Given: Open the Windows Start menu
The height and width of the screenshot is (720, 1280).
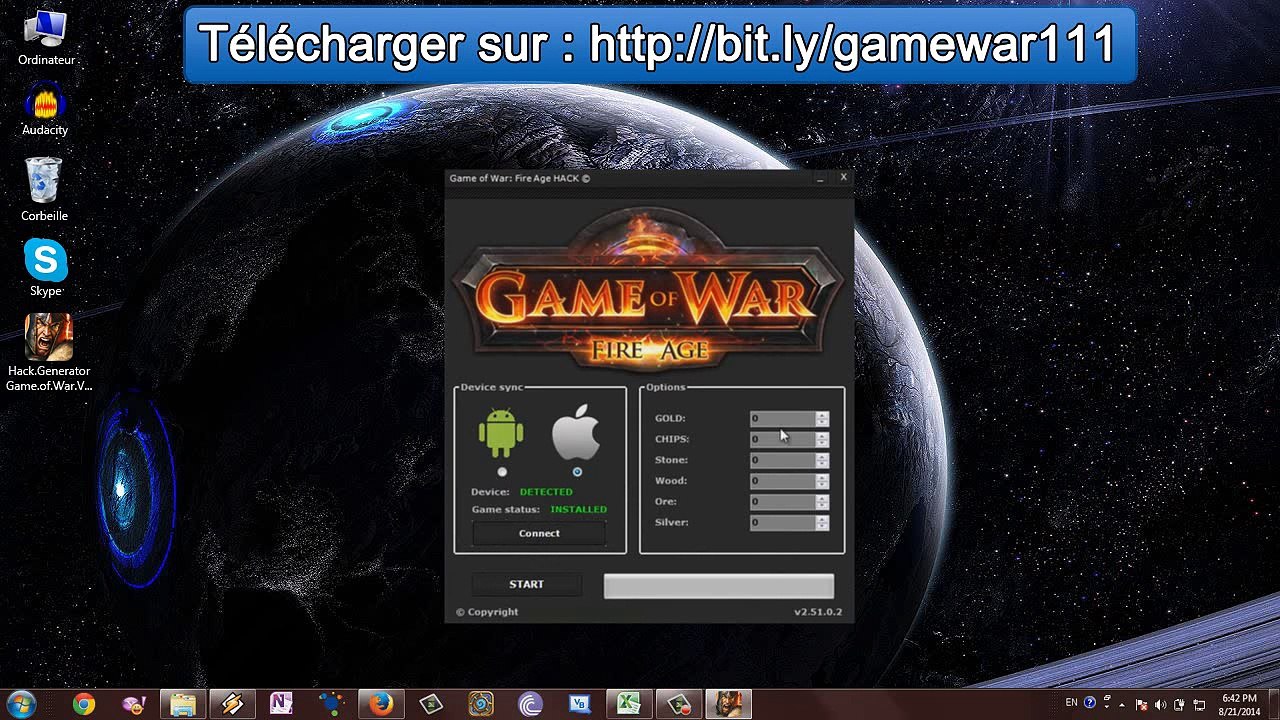Looking at the screenshot, I should point(21,704).
